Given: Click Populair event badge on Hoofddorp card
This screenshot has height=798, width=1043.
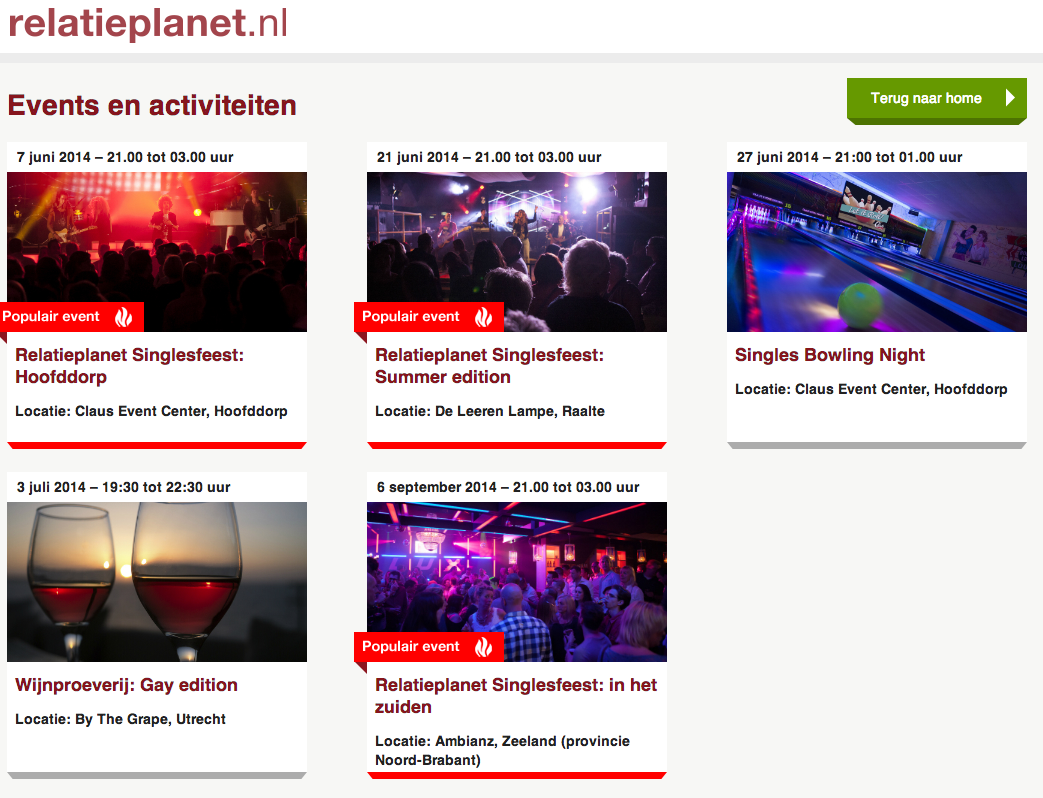Looking at the screenshot, I should point(72,317).
